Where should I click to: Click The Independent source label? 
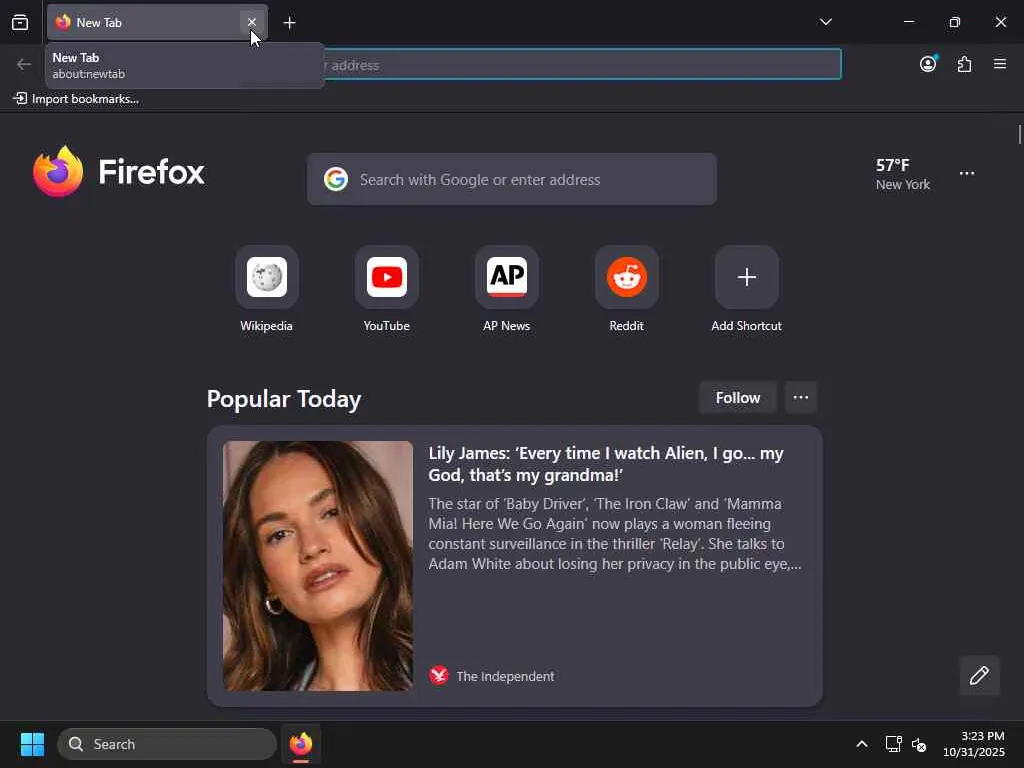(505, 676)
